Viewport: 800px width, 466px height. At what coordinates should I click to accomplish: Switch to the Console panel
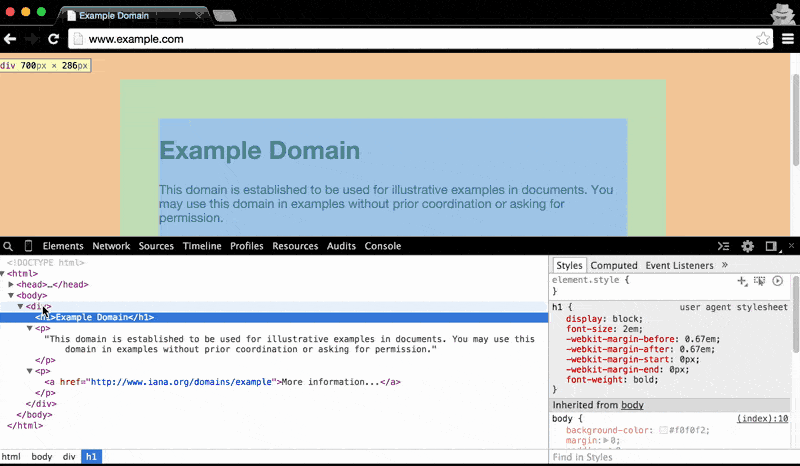click(x=383, y=246)
